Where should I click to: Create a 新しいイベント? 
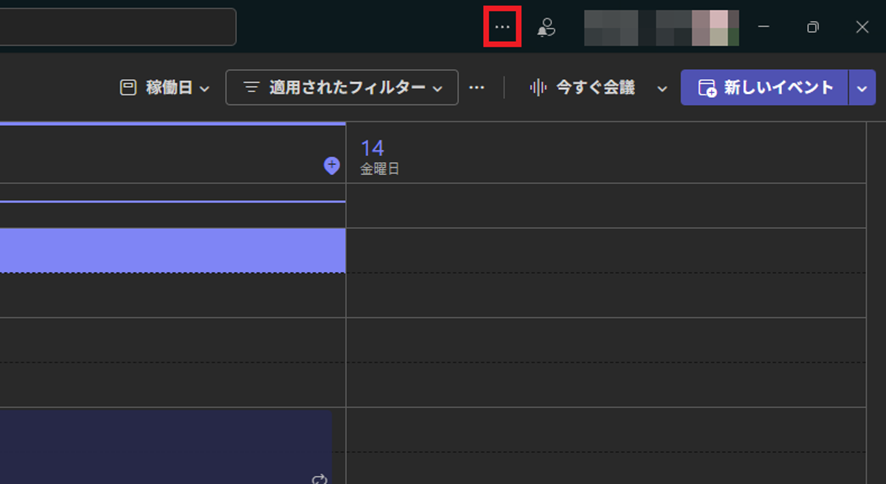click(x=765, y=88)
